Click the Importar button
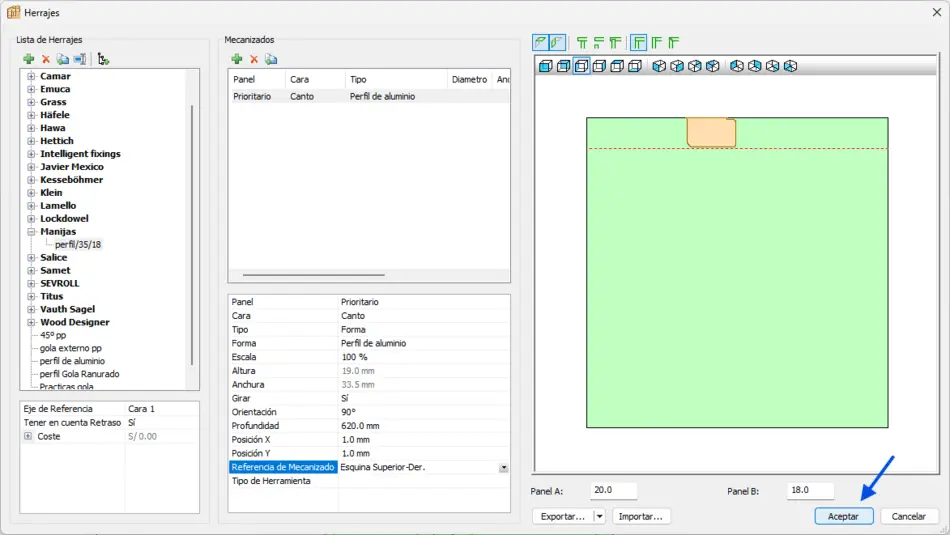 coord(641,517)
